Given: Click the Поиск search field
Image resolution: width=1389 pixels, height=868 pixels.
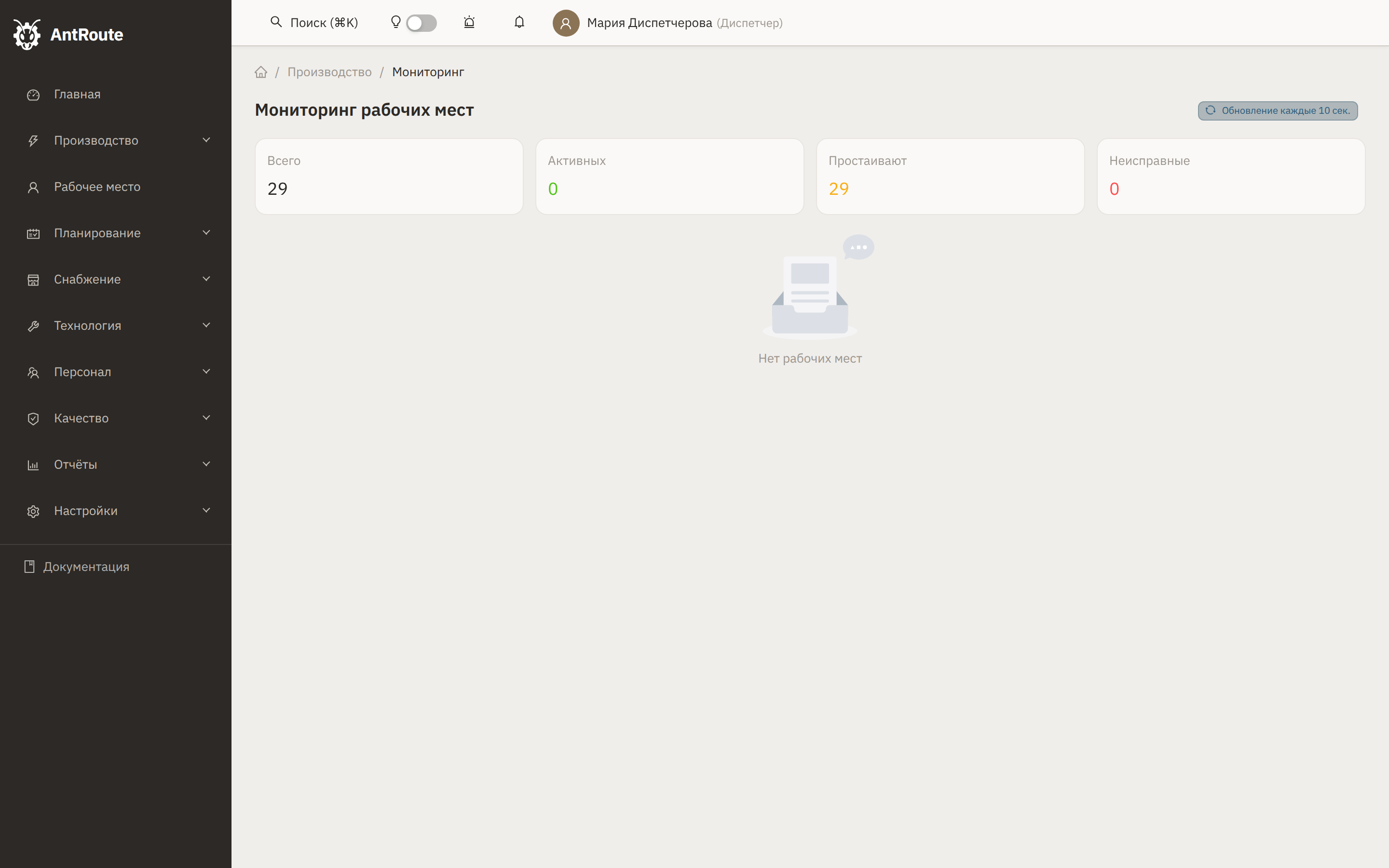Looking at the screenshot, I should pyautogui.click(x=324, y=23).
